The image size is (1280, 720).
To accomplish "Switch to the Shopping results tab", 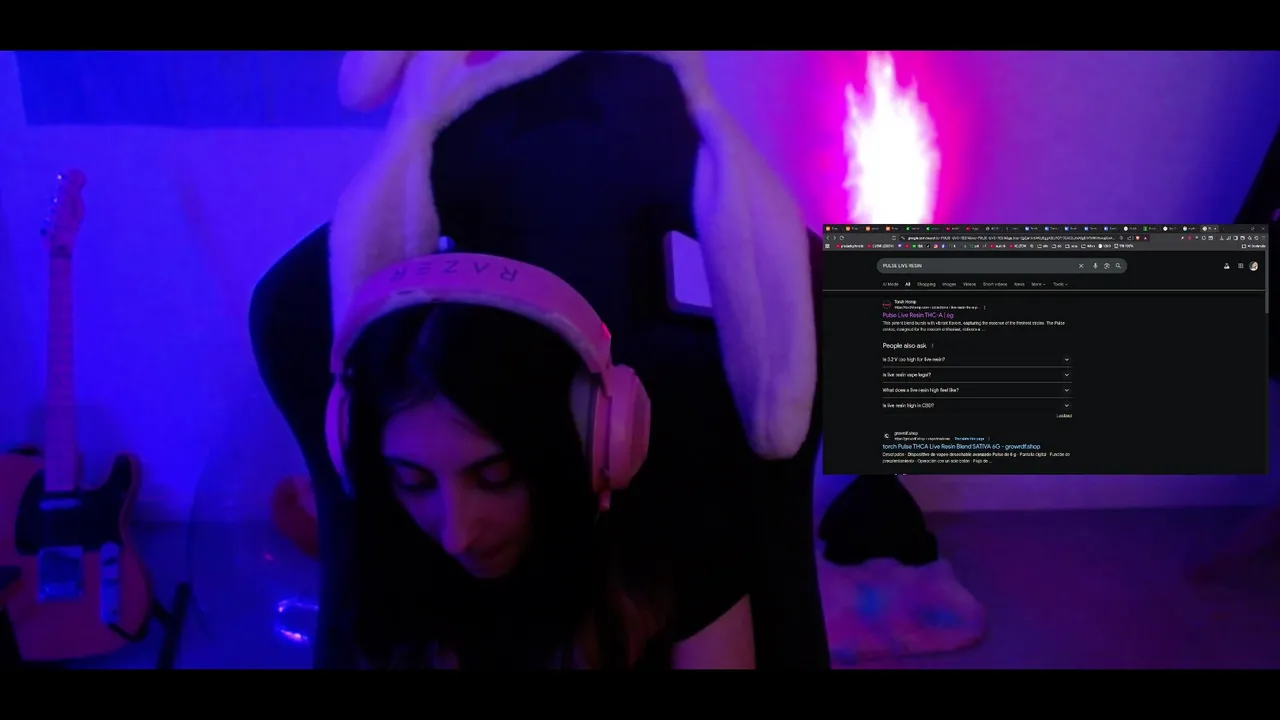I will tap(926, 284).
